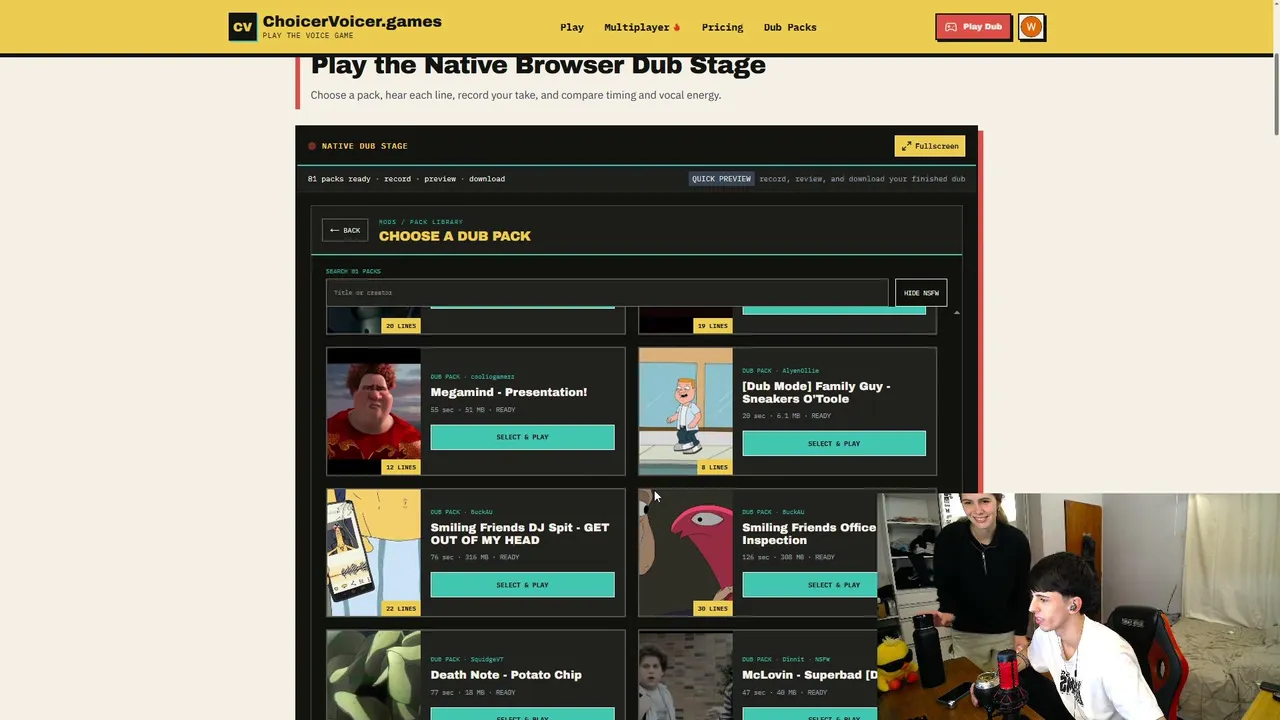Open the Smiling Friends Office Inspection thumbnail
This screenshot has height=720, width=1280.
[686, 552]
